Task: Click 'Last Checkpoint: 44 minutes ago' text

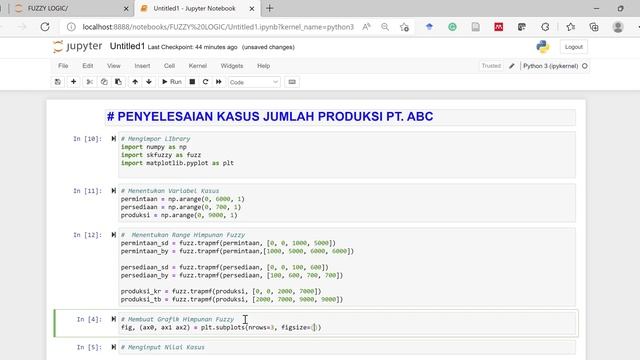Action: [x=192, y=47]
